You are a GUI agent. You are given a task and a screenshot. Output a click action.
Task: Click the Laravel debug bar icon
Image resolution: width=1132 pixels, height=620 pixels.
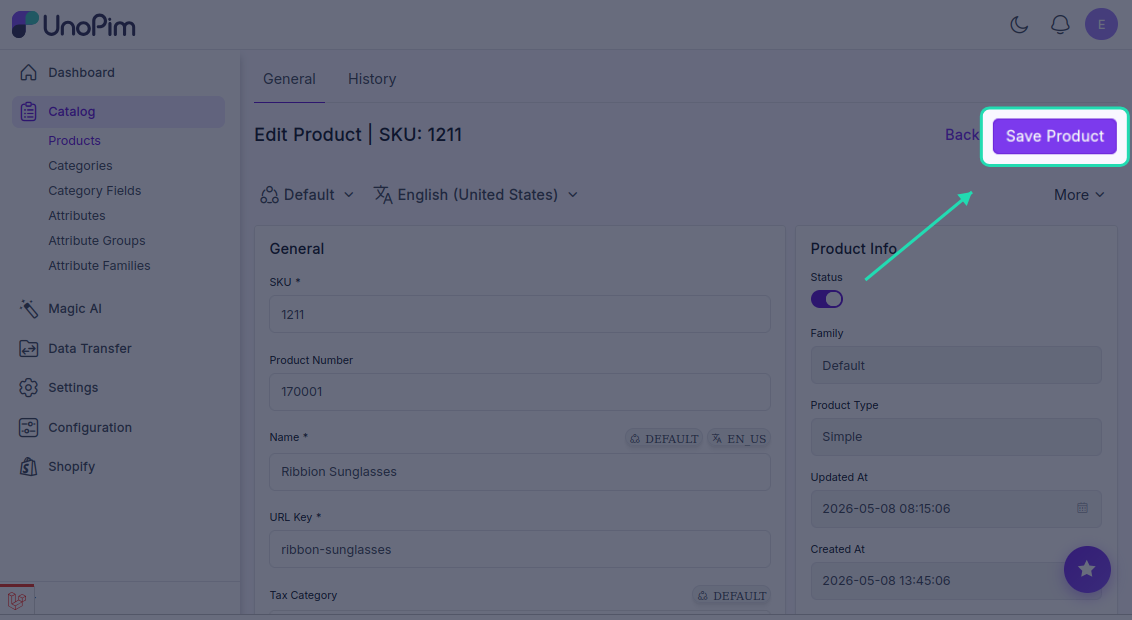17,600
